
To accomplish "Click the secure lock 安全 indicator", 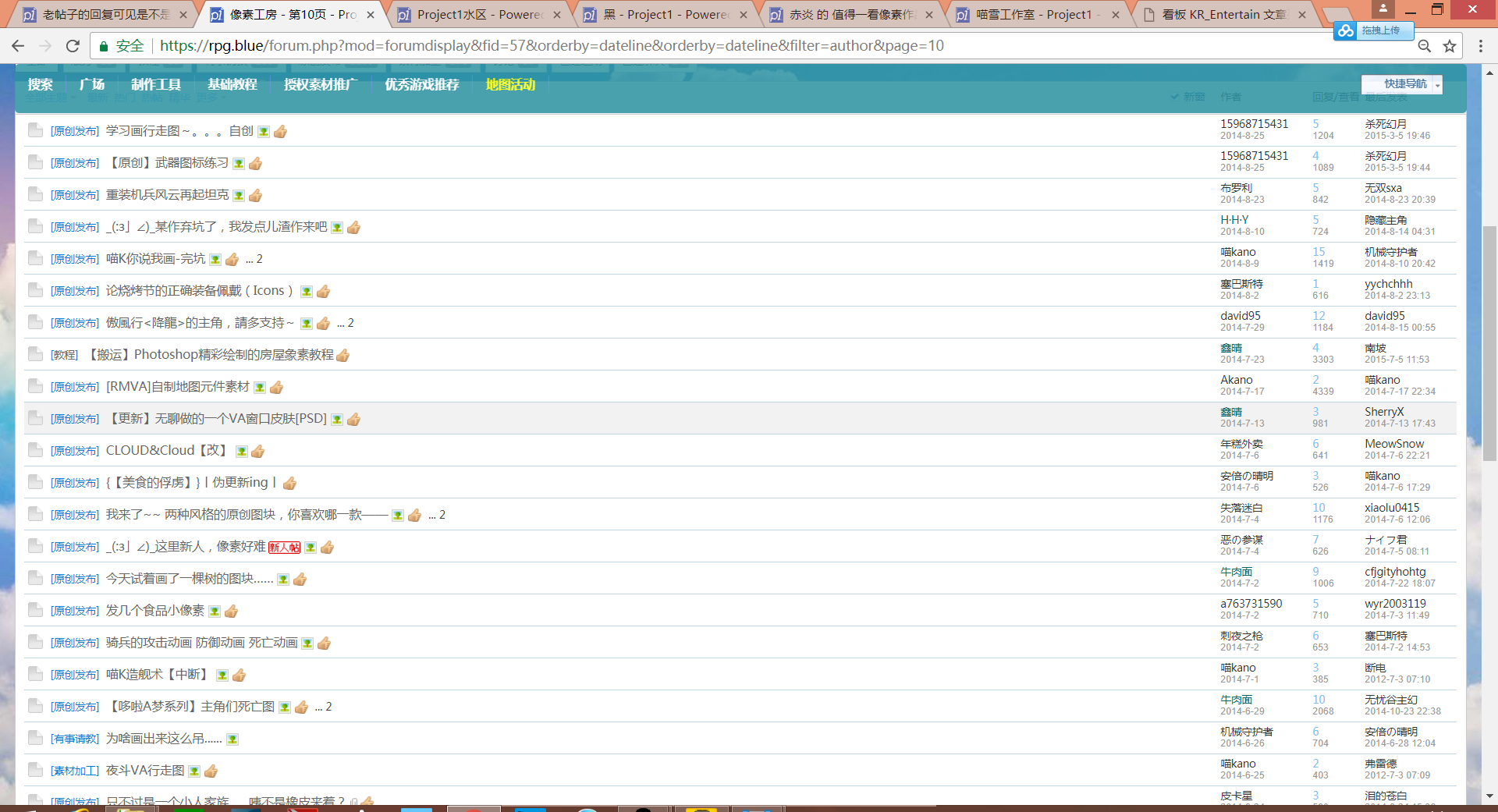I will (121, 46).
